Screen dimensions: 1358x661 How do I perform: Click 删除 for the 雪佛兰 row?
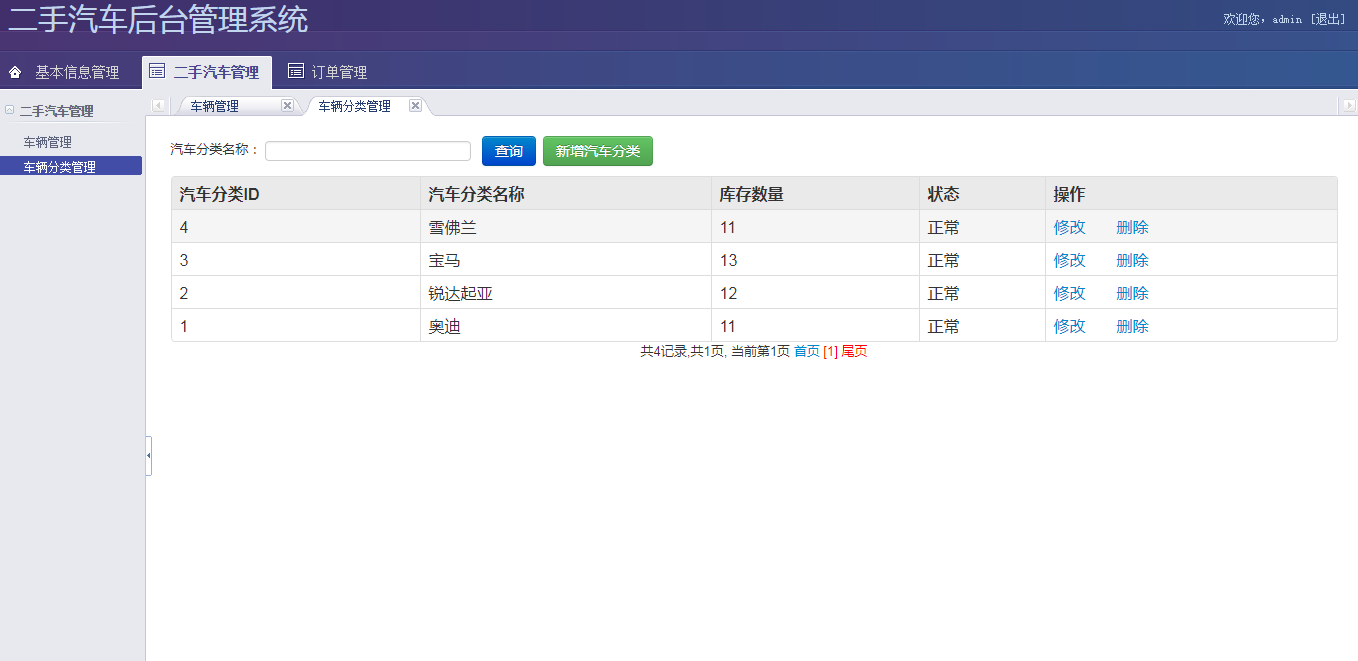point(1132,227)
